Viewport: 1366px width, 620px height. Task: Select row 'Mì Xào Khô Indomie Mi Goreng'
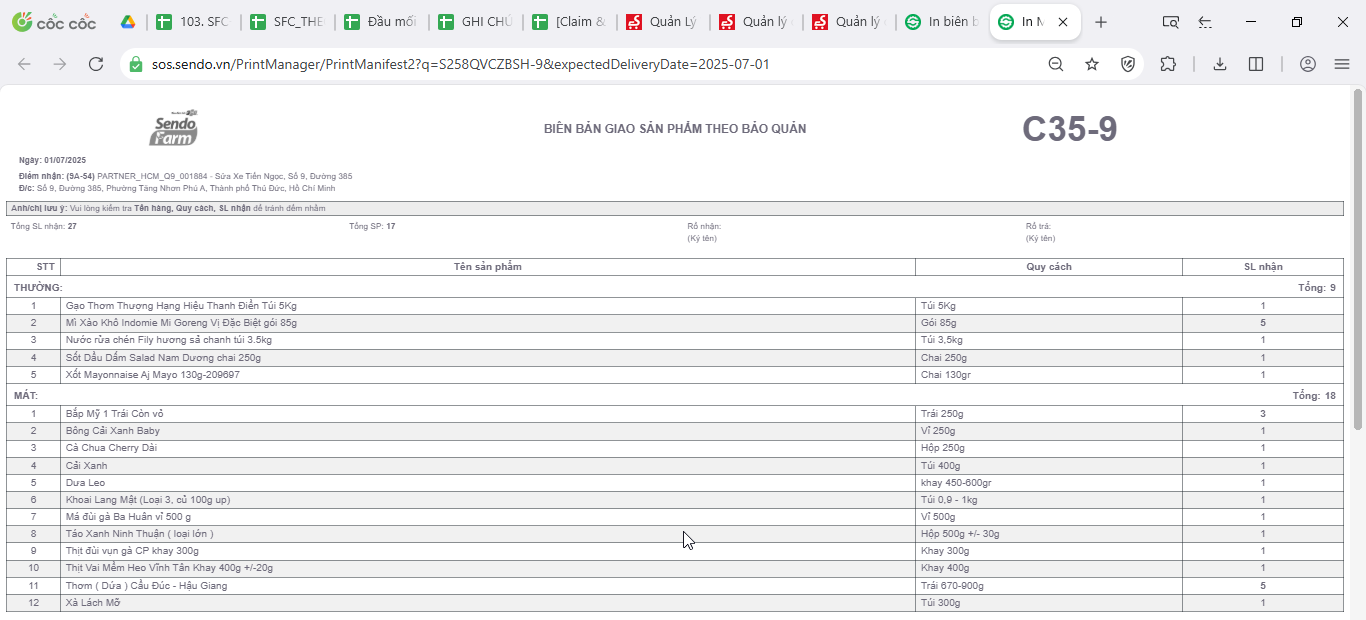click(x=675, y=323)
